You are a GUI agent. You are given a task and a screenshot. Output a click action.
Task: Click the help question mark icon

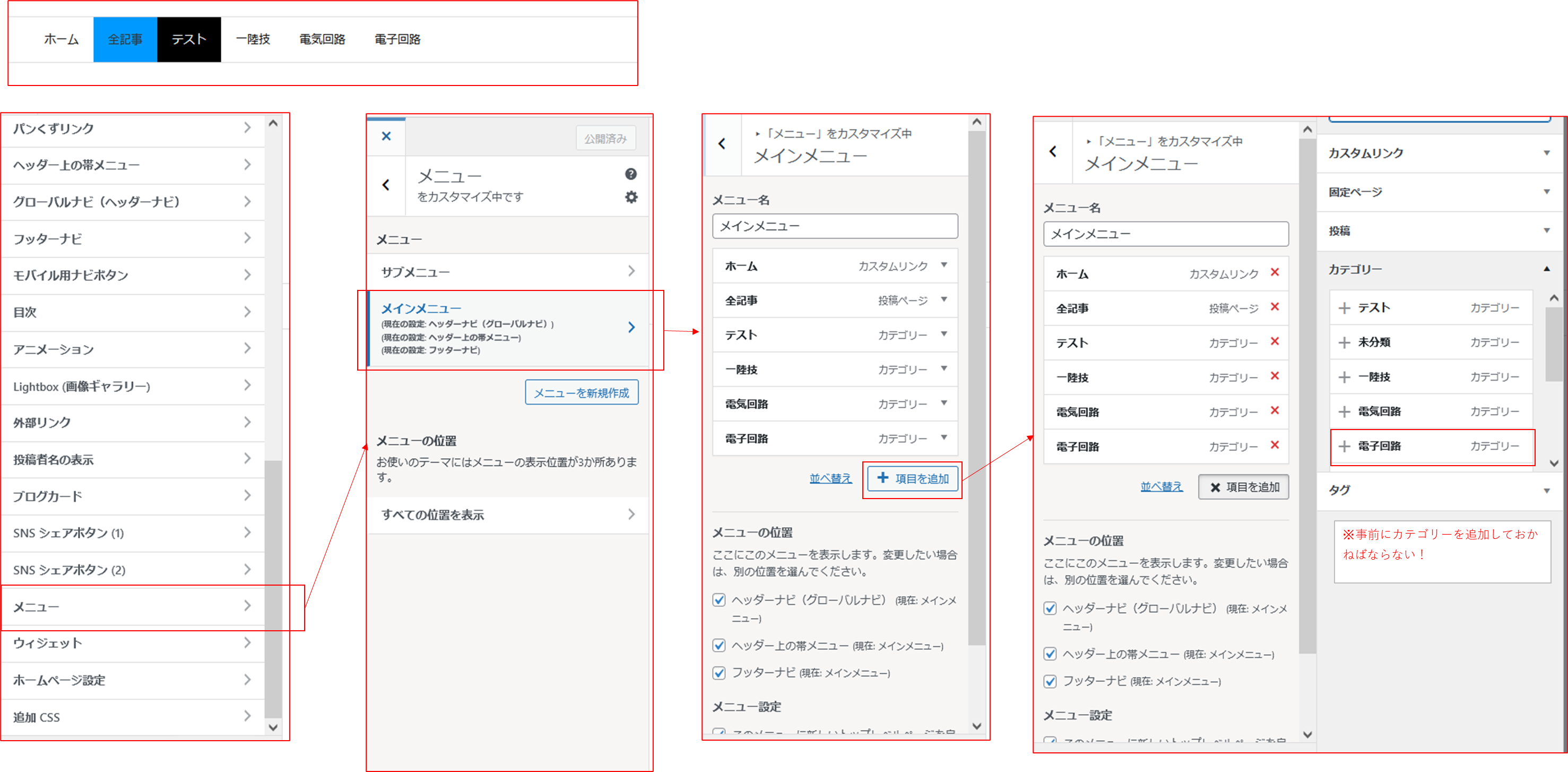click(630, 174)
